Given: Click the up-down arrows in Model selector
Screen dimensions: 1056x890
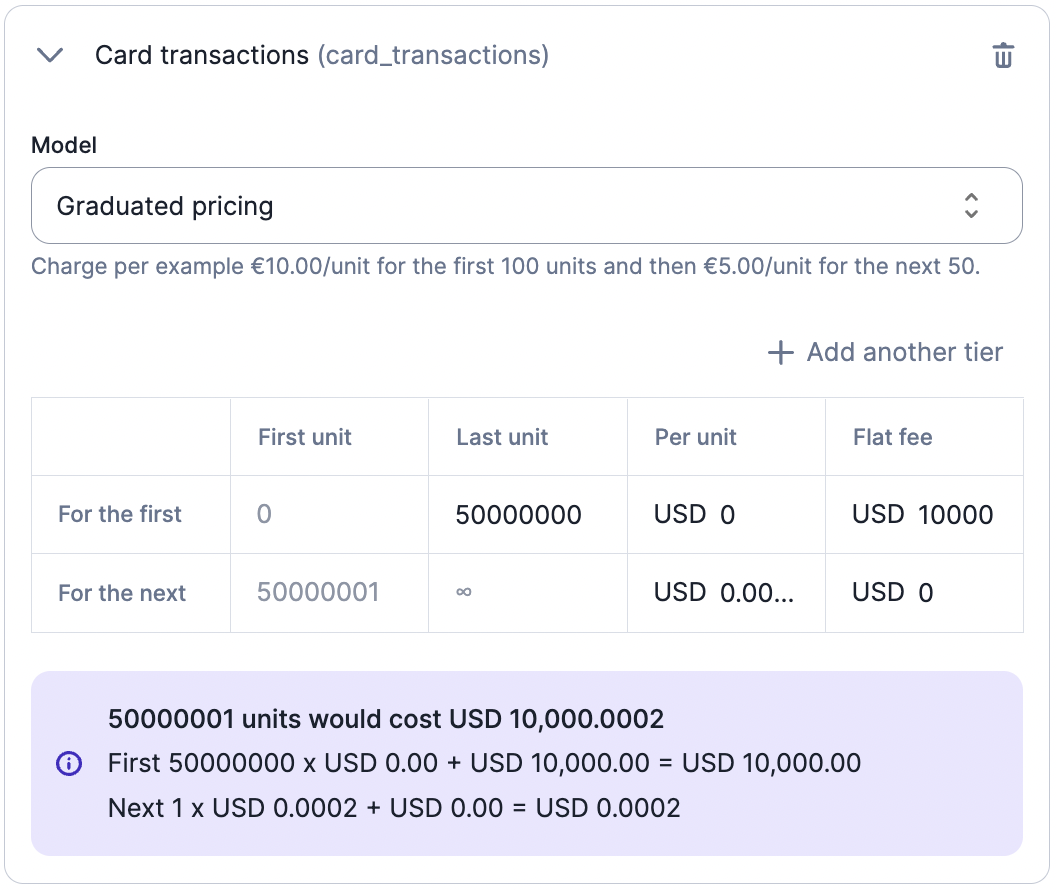Looking at the screenshot, I should (971, 206).
